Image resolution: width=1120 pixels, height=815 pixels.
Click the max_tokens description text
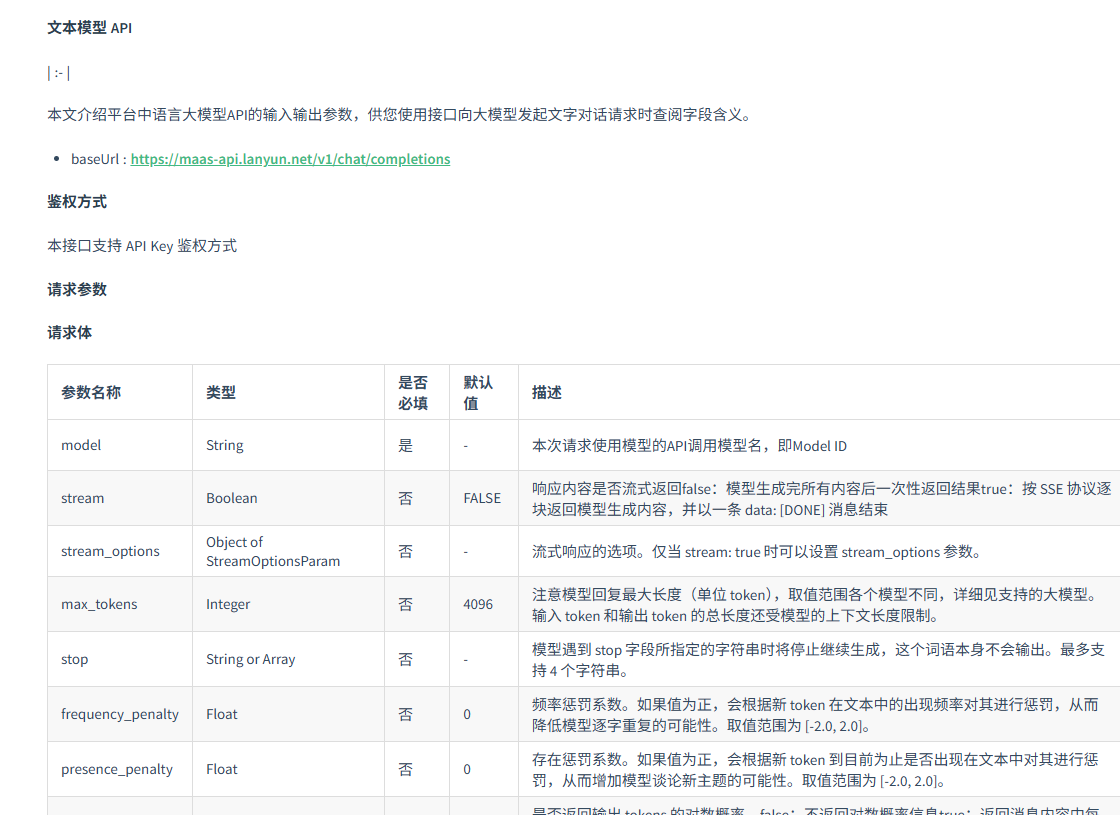click(x=817, y=604)
